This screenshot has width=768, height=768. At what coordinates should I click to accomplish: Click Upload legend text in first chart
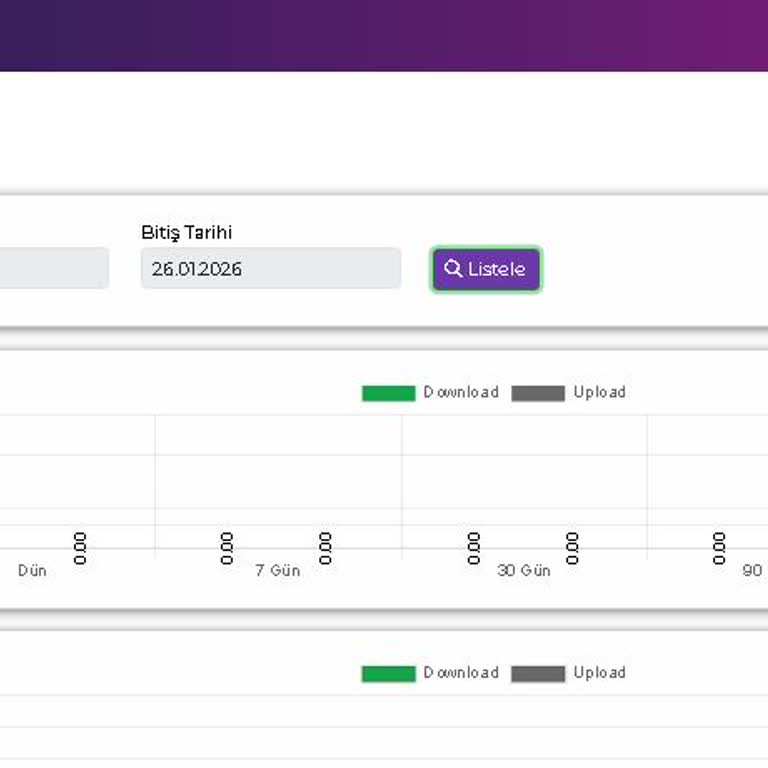coord(600,392)
